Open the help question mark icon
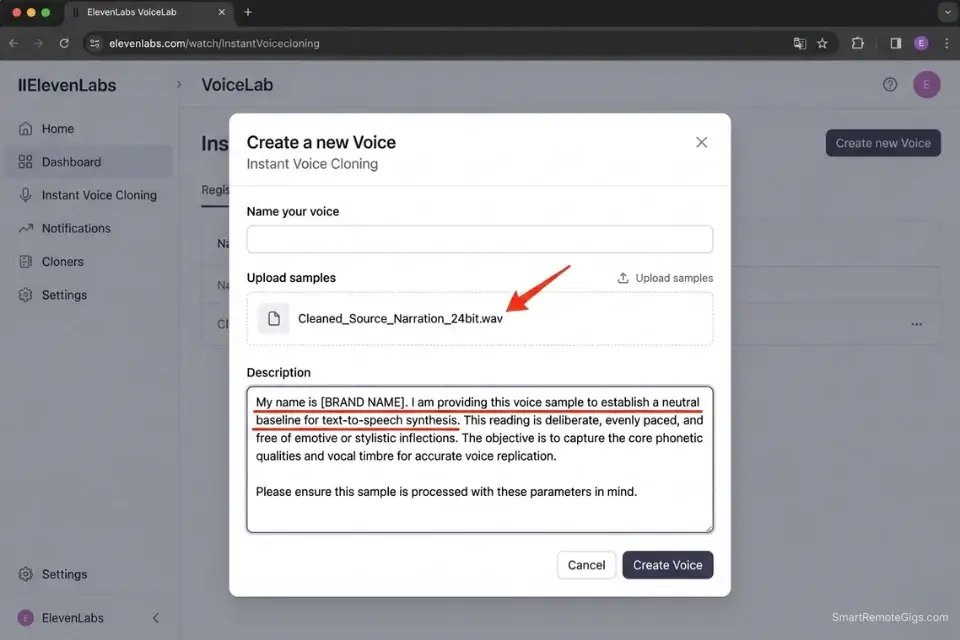960x640 pixels. click(890, 85)
